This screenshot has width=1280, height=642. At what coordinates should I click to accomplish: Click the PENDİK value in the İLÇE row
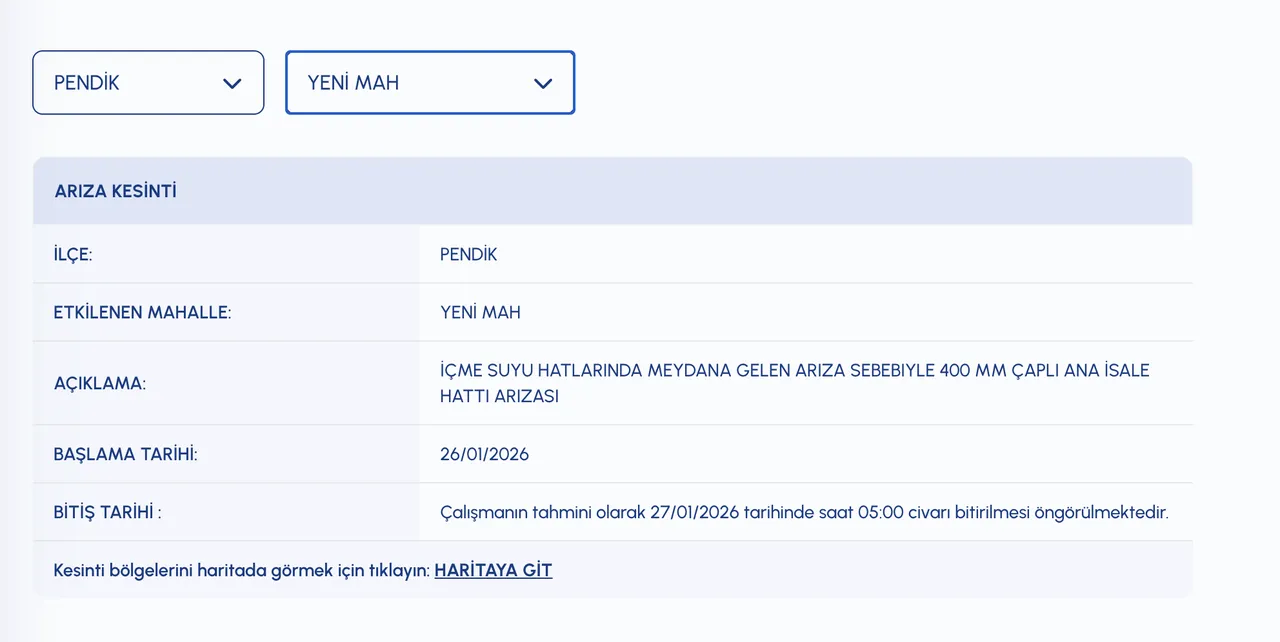(x=468, y=254)
